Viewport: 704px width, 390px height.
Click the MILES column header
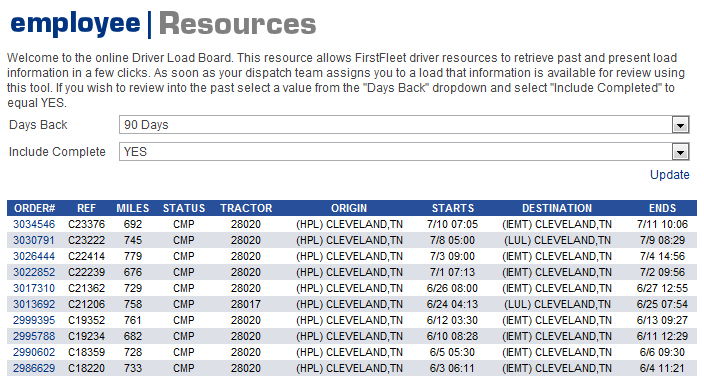132,208
